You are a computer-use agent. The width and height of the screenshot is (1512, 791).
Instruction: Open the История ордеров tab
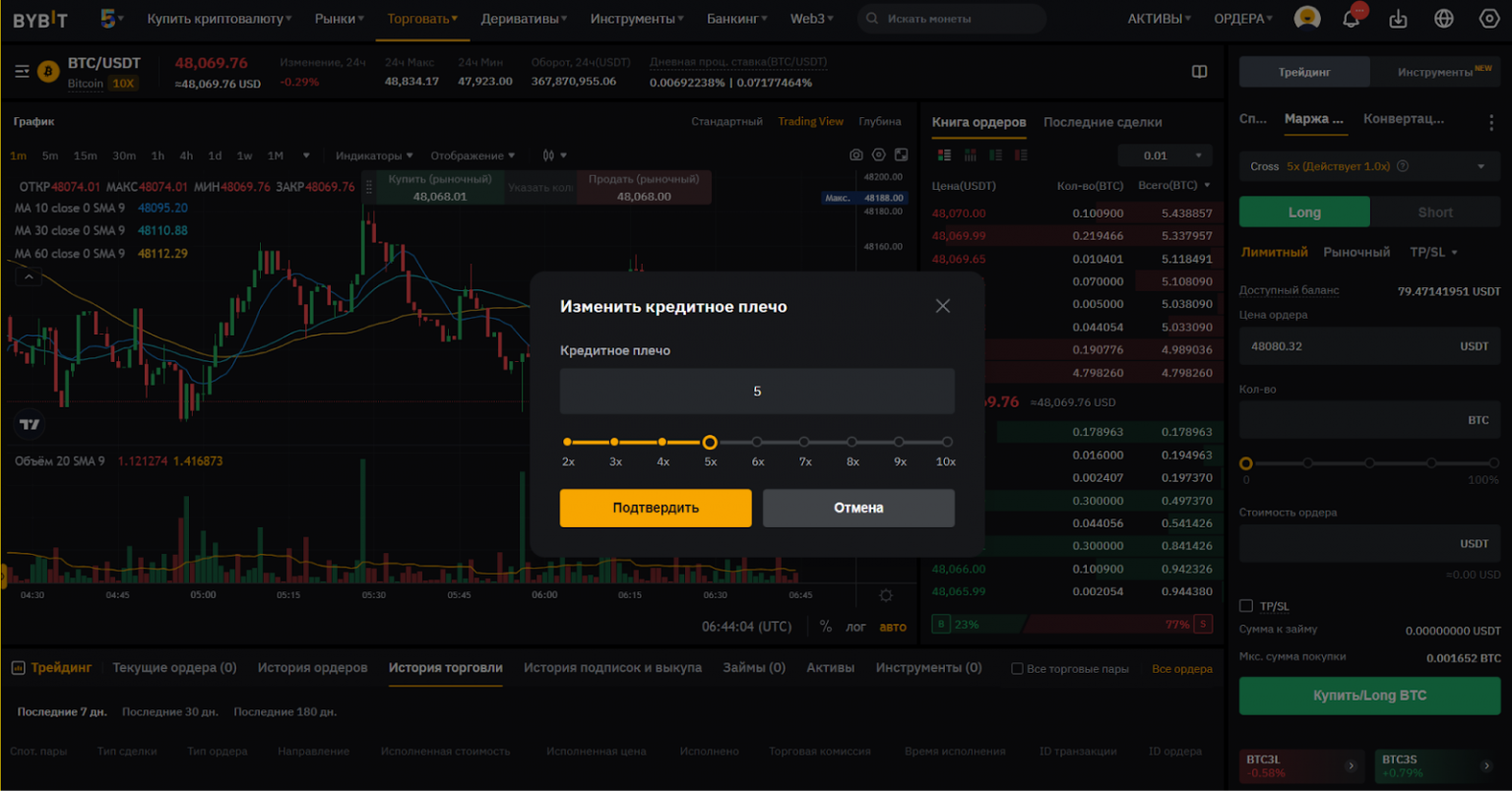pos(313,667)
